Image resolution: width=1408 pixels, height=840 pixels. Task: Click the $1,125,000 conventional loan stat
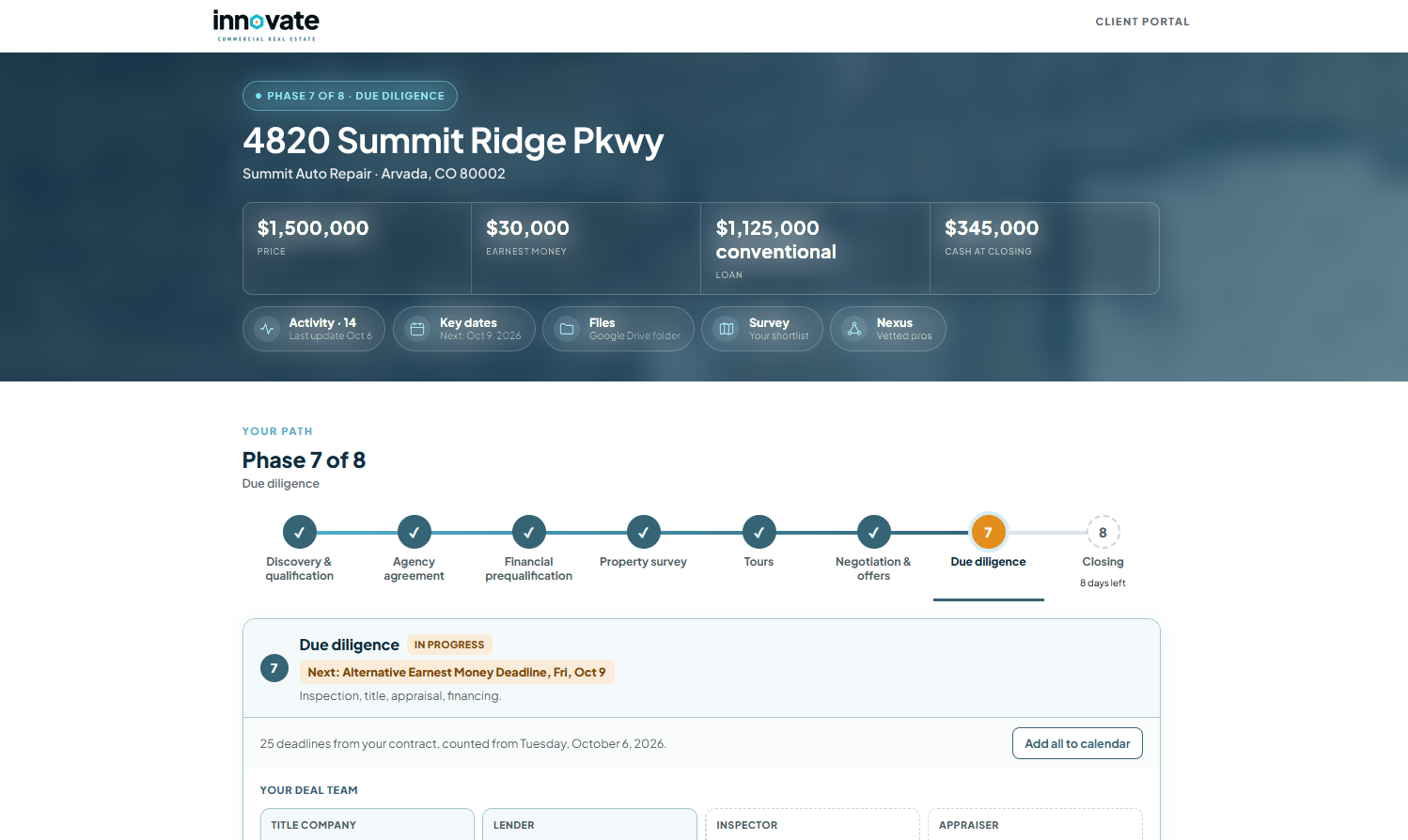815,248
